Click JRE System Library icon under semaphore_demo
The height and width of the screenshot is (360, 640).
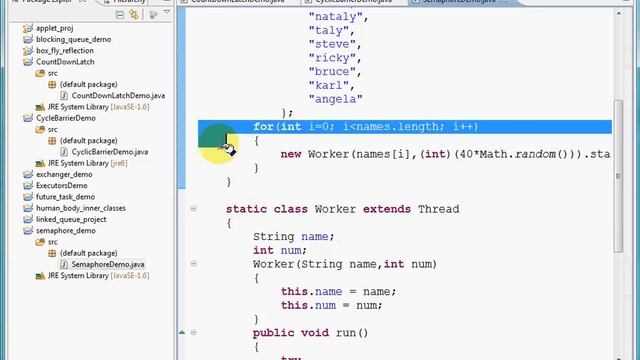[x=40, y=276]
